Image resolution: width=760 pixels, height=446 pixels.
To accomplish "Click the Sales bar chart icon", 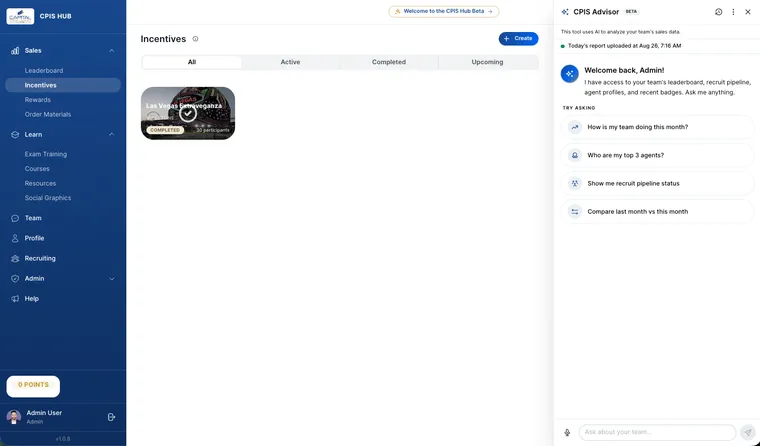I will pyautogui.click(x=15, y=50).
